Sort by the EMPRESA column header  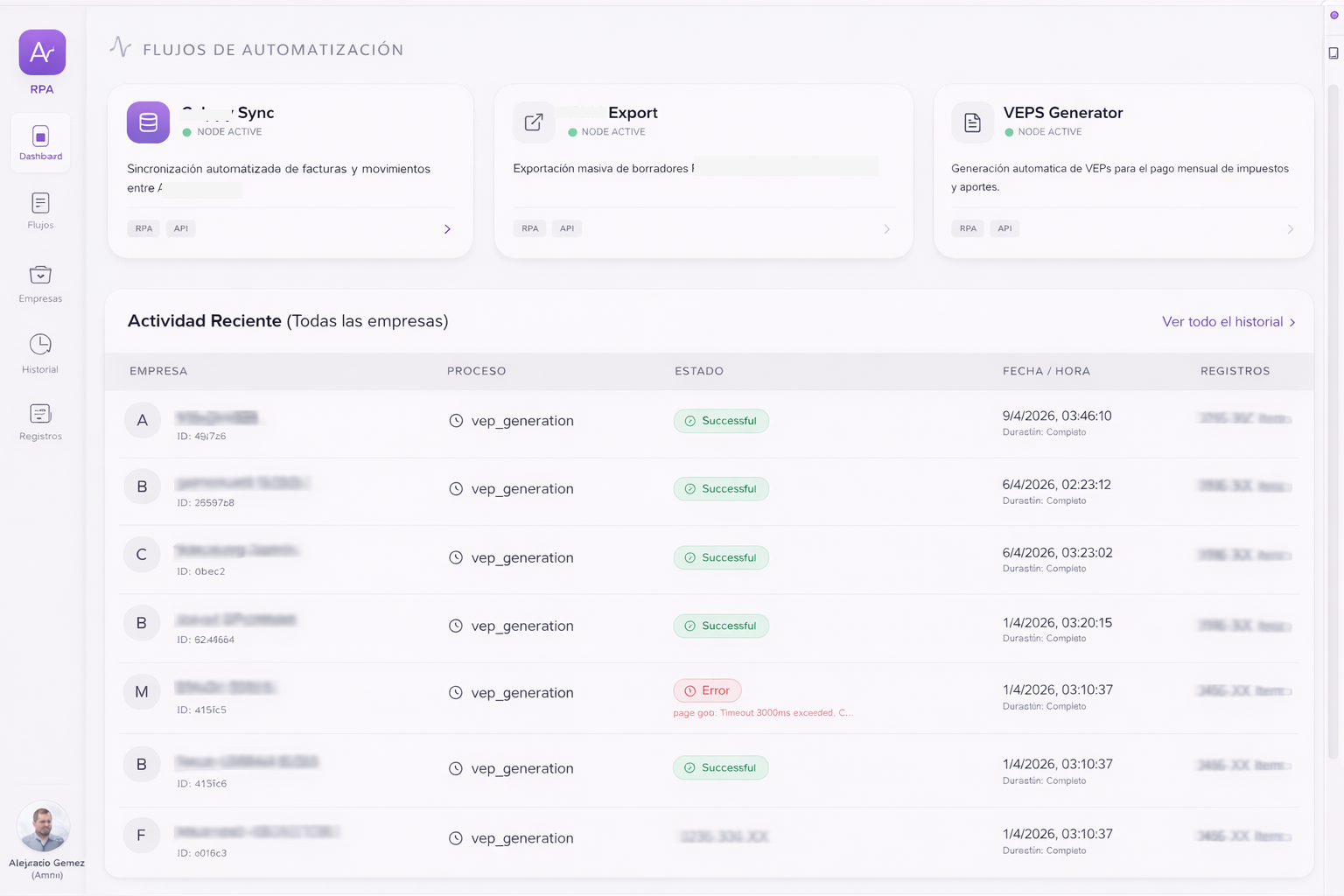click(158, 371)
